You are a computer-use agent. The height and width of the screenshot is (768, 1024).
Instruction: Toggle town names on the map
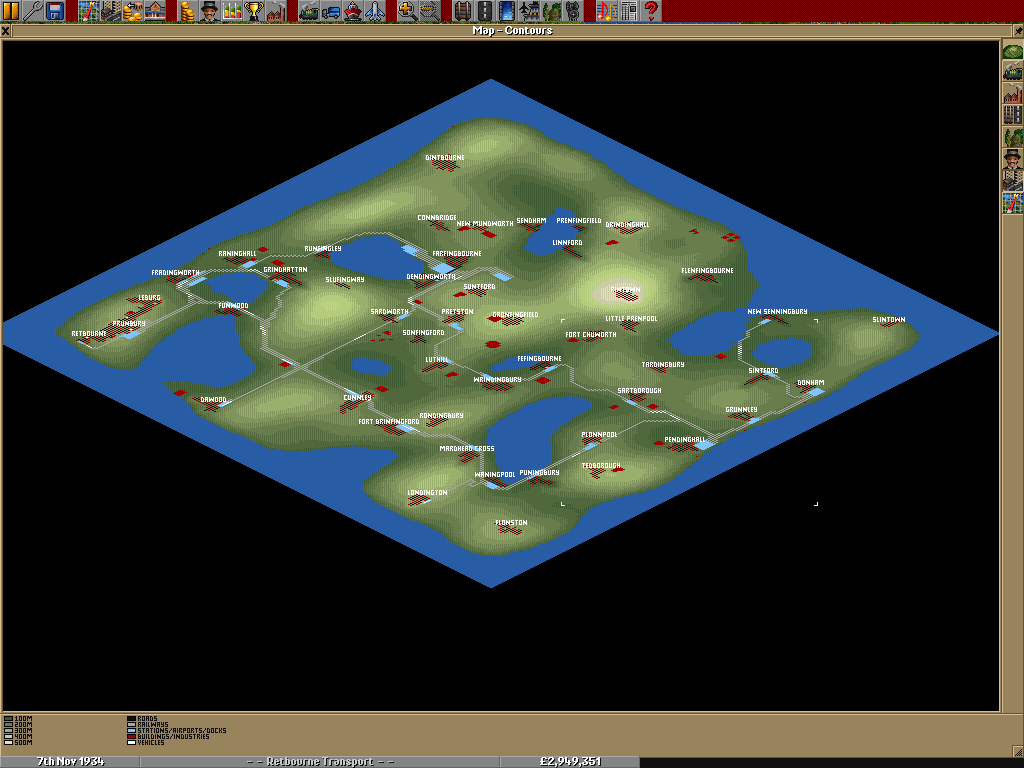[x=1013, y=181]
